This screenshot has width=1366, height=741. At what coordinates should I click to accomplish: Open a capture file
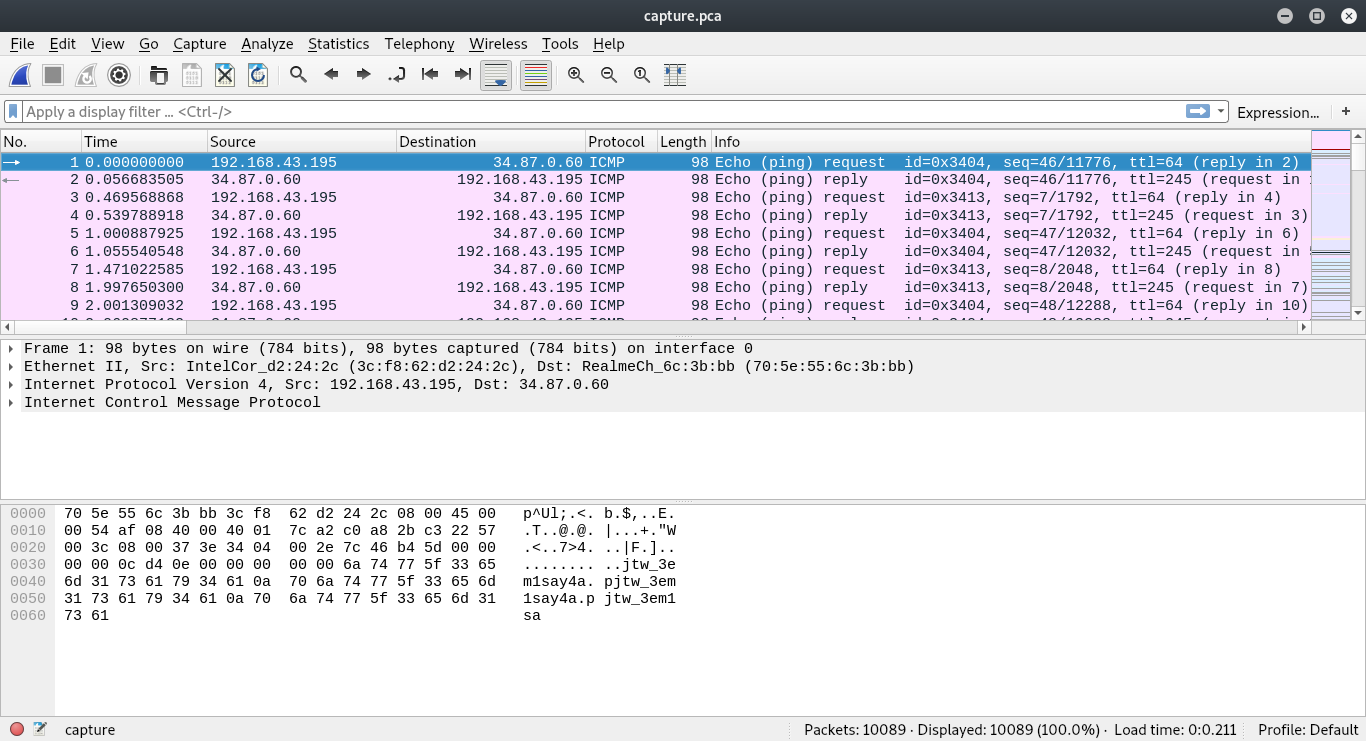click(159, 75)
